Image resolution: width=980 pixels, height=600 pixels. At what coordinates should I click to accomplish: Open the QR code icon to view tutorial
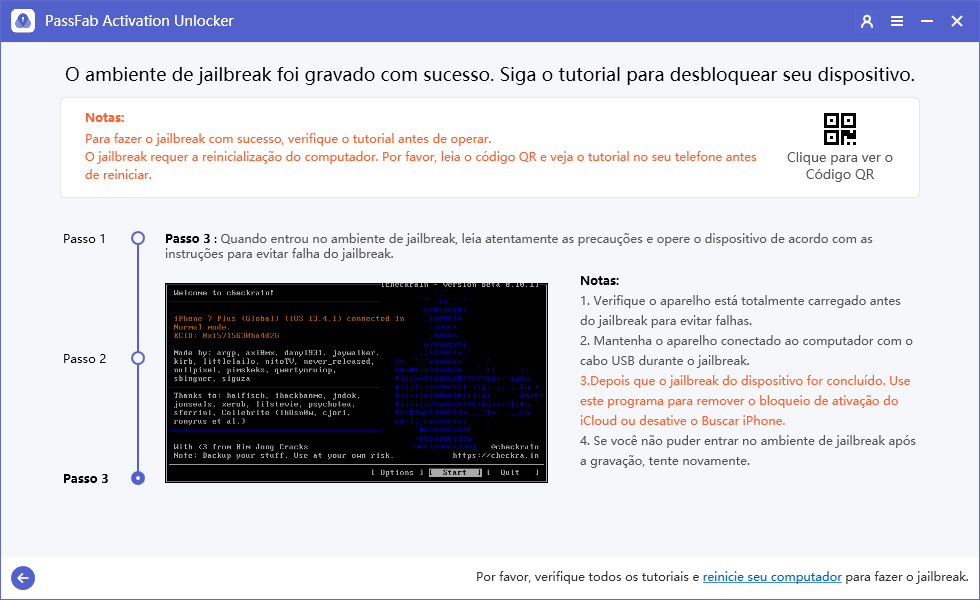pos(840,128)
